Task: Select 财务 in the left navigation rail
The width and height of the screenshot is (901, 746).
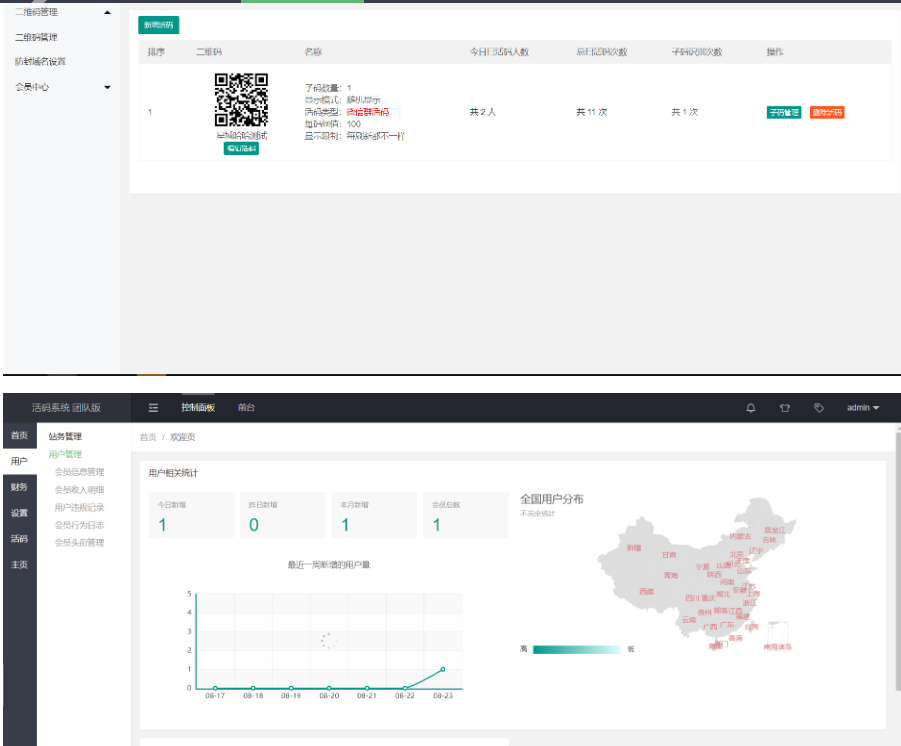Action: tap(22, 488)
